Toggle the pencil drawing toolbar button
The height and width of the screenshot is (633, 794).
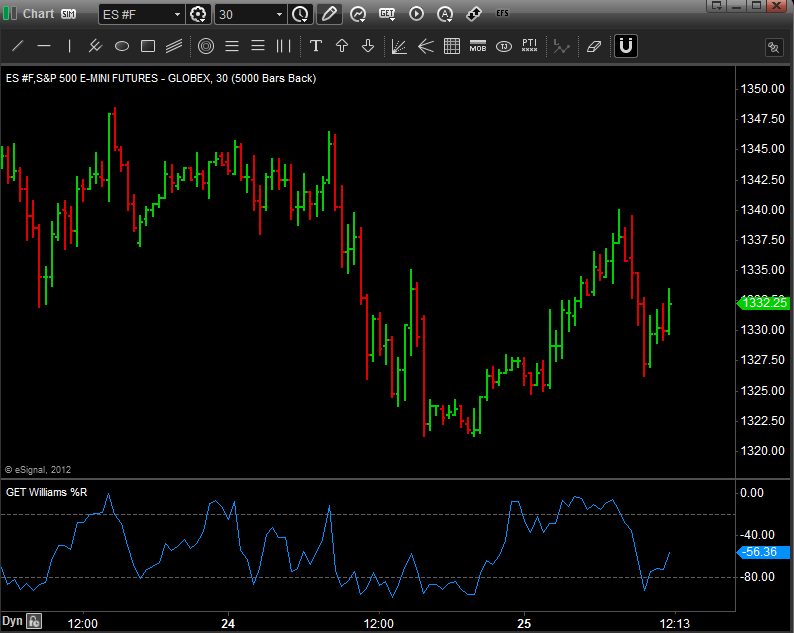coord(329,14)
